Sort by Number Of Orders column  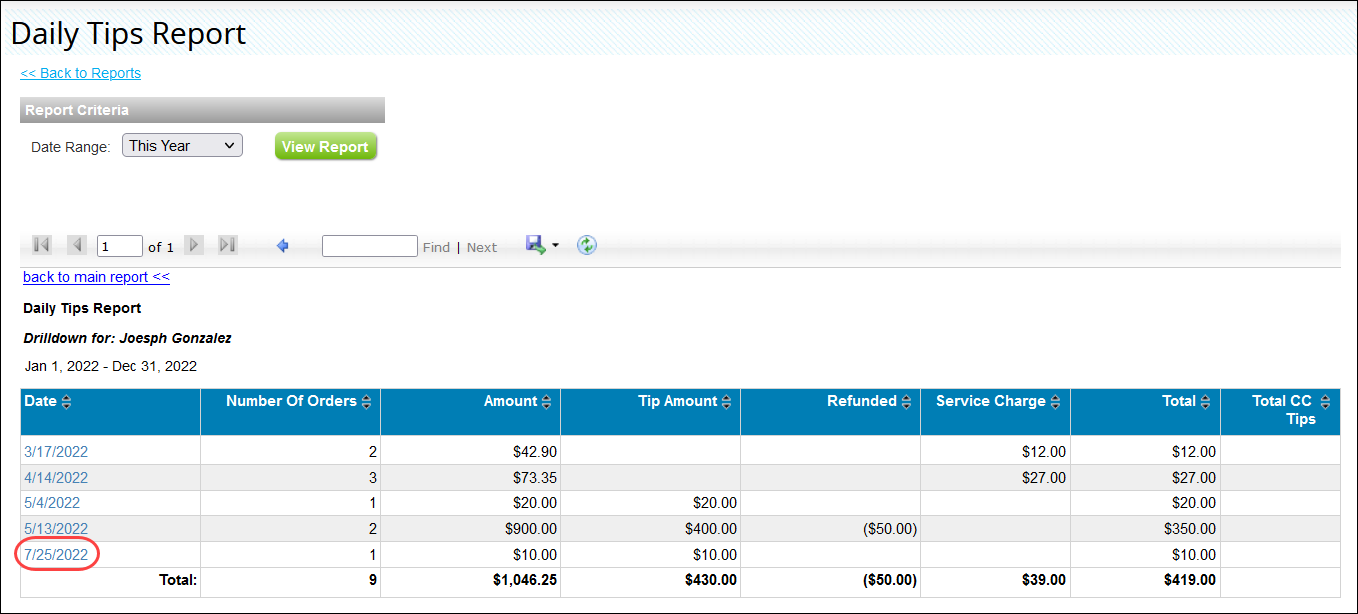(x=366, y=402)
